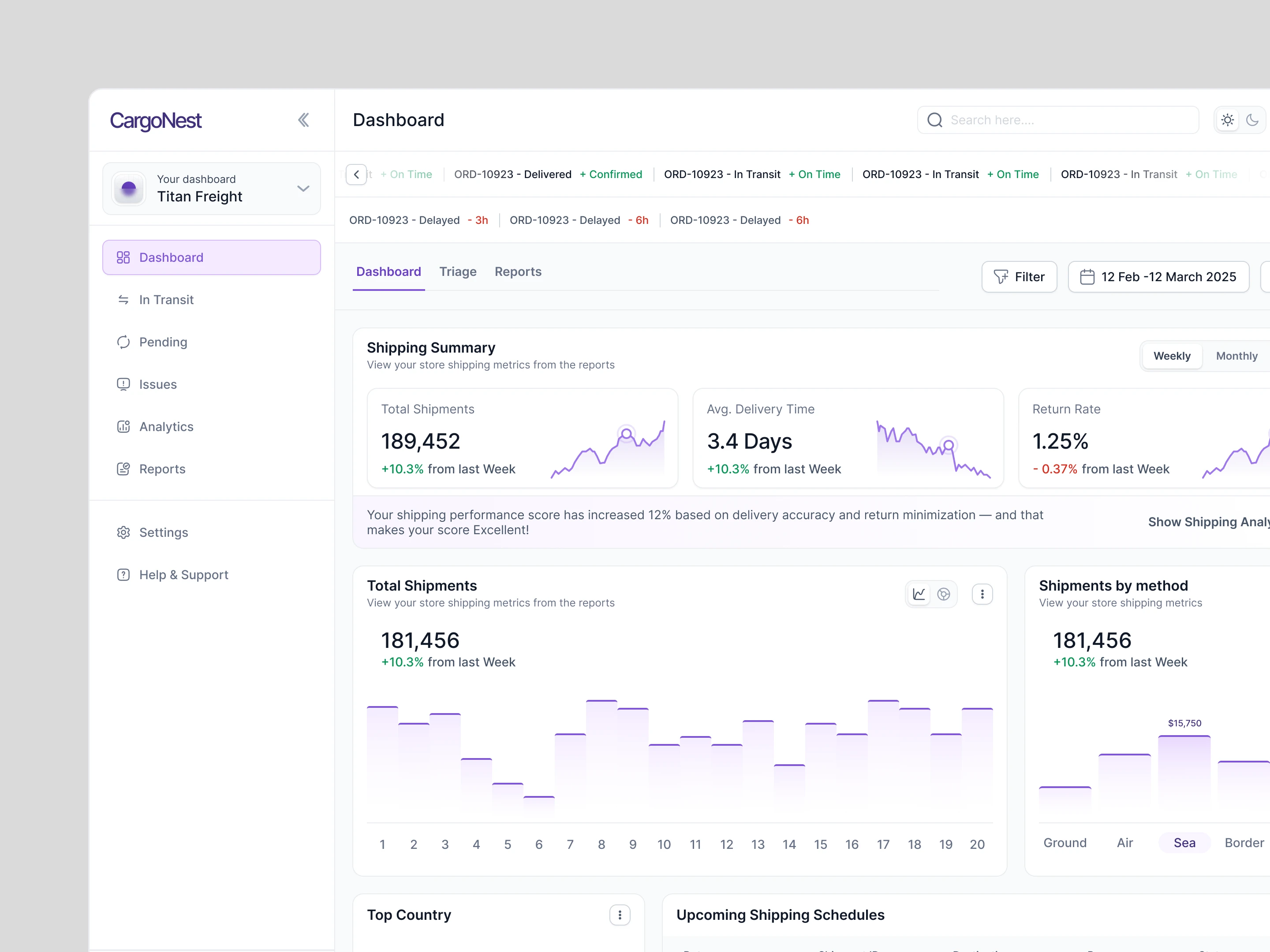Screen dimensions: 1270x952
Task: Go to Issues in sidebar
Action: coord(158,384)
